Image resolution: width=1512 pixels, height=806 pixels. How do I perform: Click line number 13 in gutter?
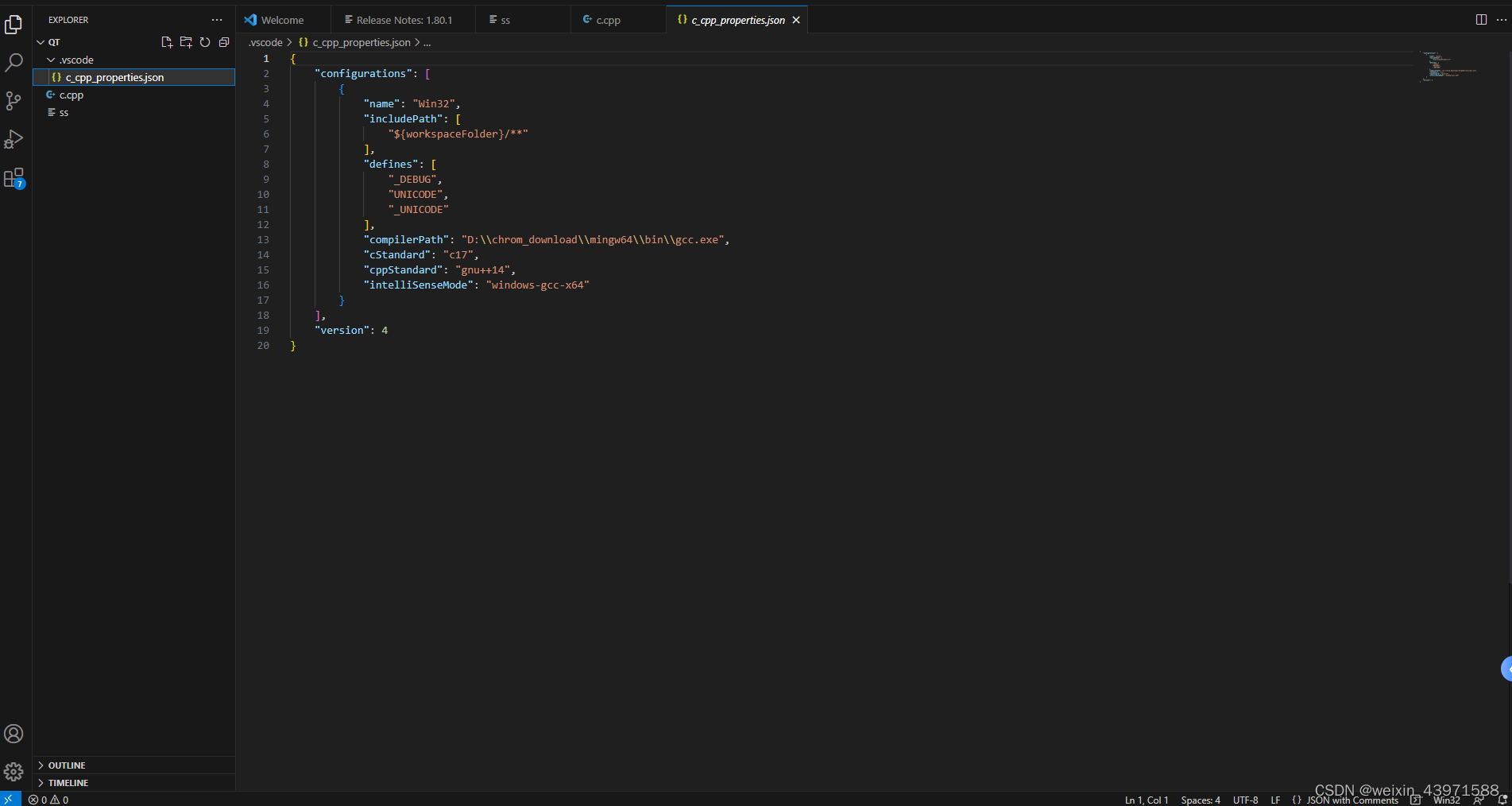click(263, 239)
